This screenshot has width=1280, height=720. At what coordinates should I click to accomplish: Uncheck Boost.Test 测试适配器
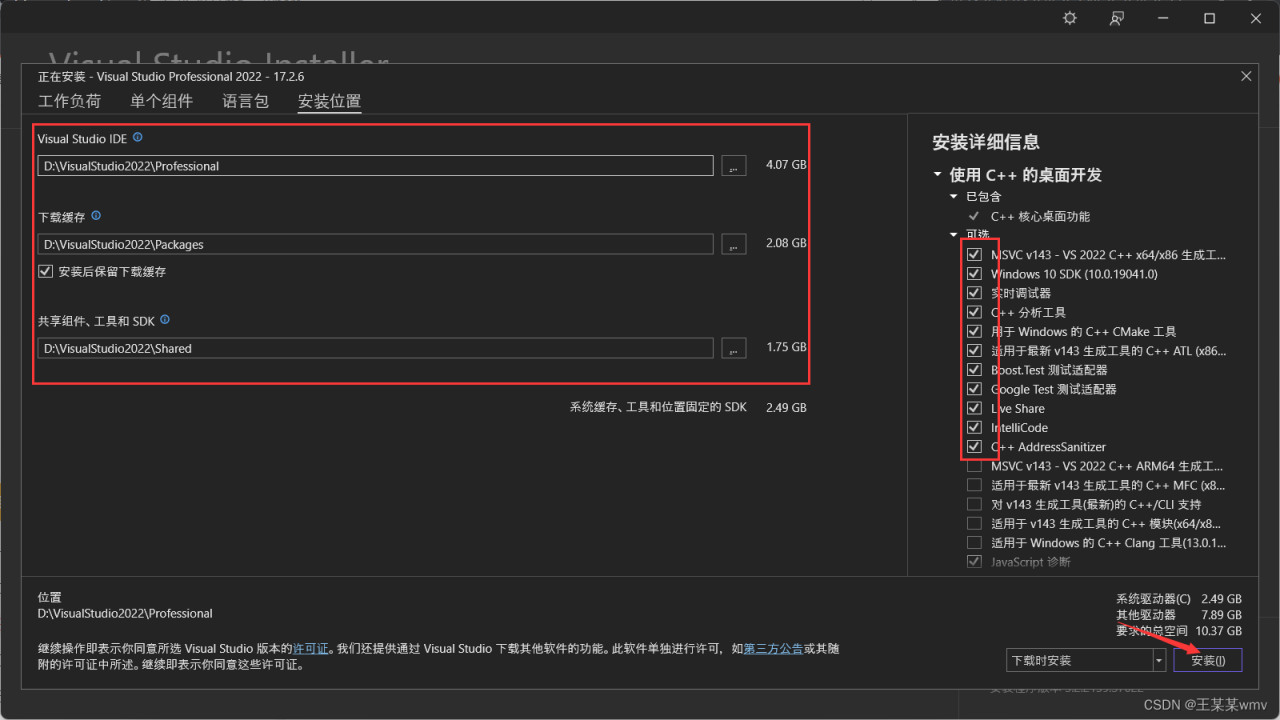(x=974, y=370)
